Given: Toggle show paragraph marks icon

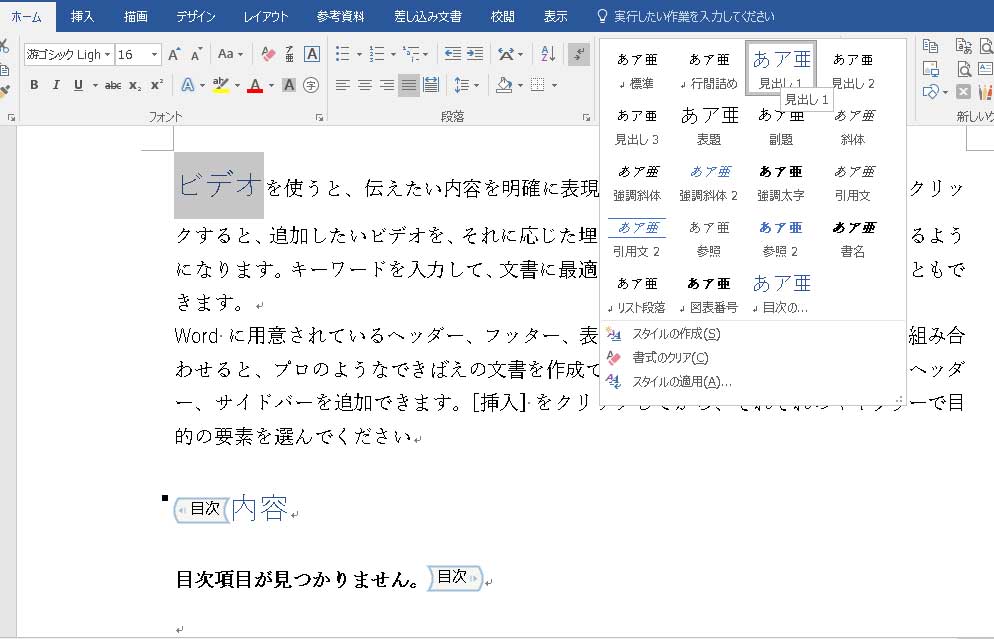Looking at the screenshot, I should [x=579, y=54].
